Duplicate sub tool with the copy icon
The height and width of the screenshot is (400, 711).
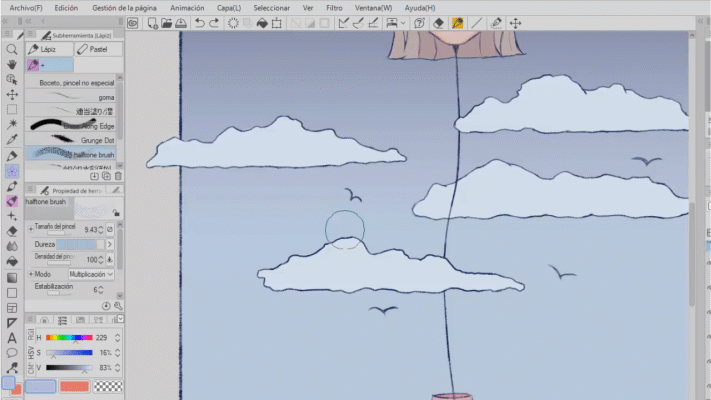(106, 176)
